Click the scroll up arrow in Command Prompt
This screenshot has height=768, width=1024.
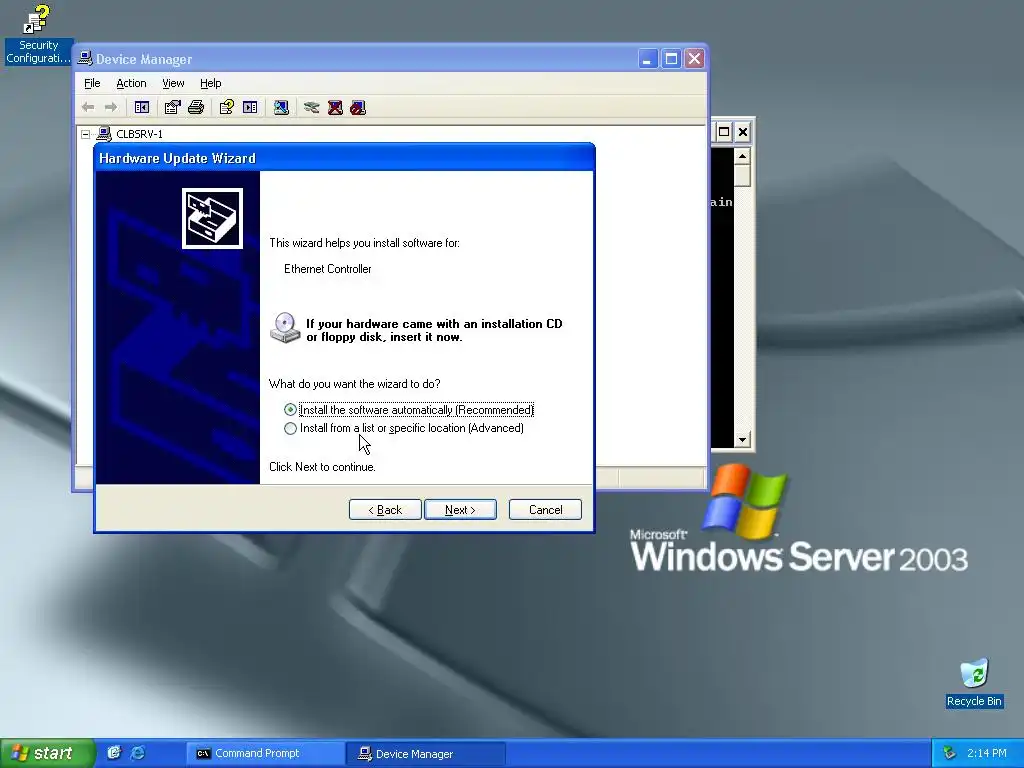click(x=741, y=155)
